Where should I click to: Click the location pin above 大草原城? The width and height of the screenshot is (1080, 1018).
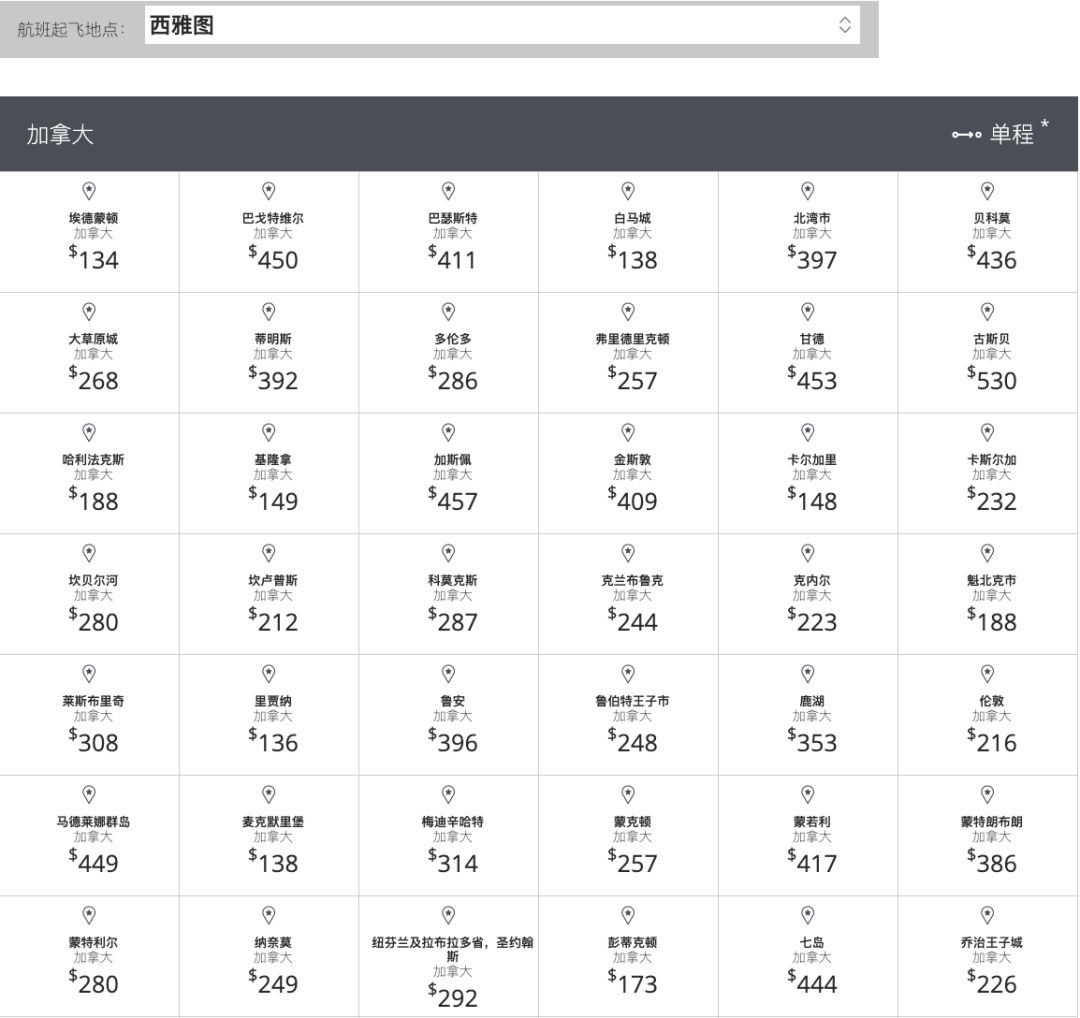point(89,311)
